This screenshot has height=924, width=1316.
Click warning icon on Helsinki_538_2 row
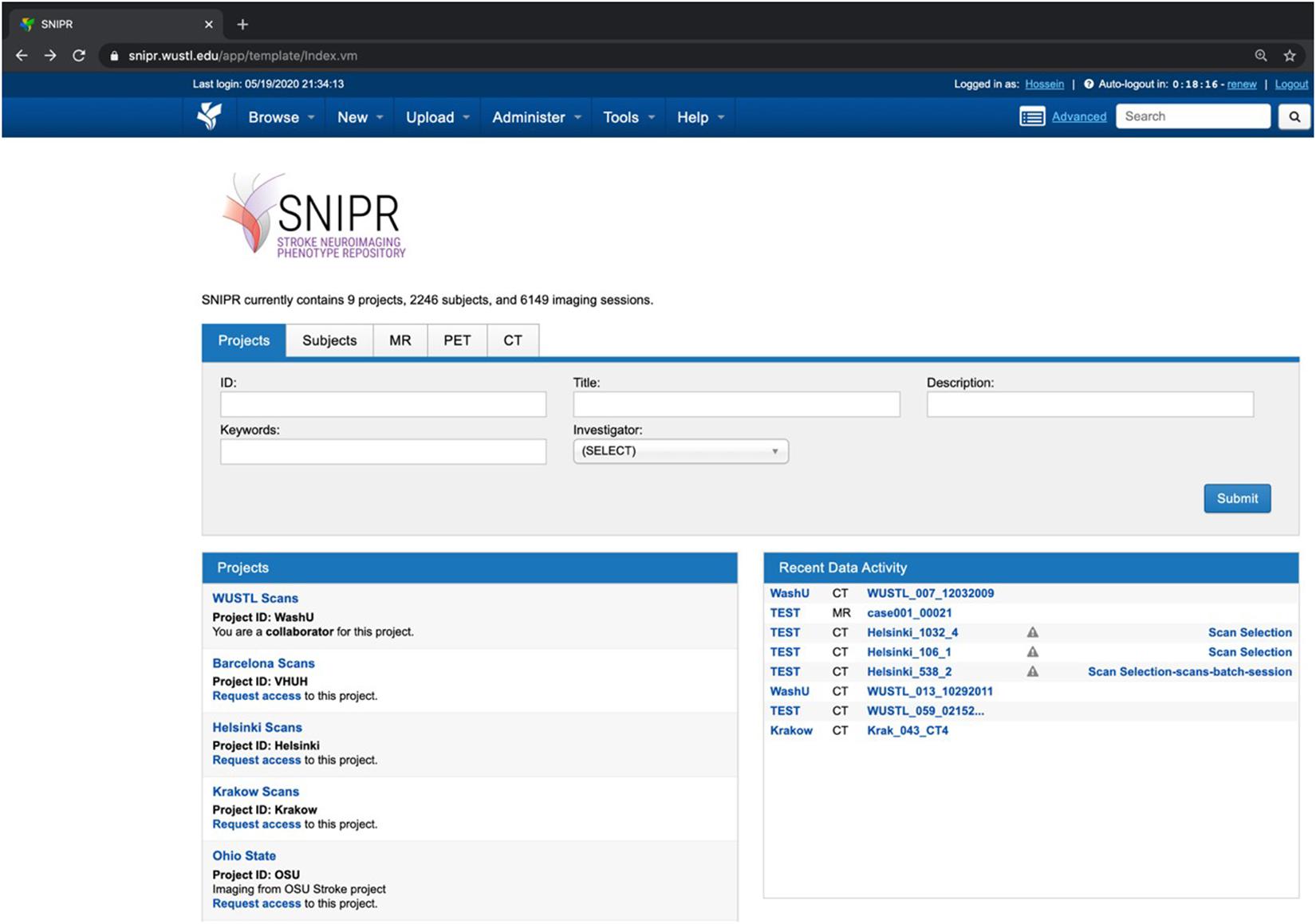tap(1033, 671)
